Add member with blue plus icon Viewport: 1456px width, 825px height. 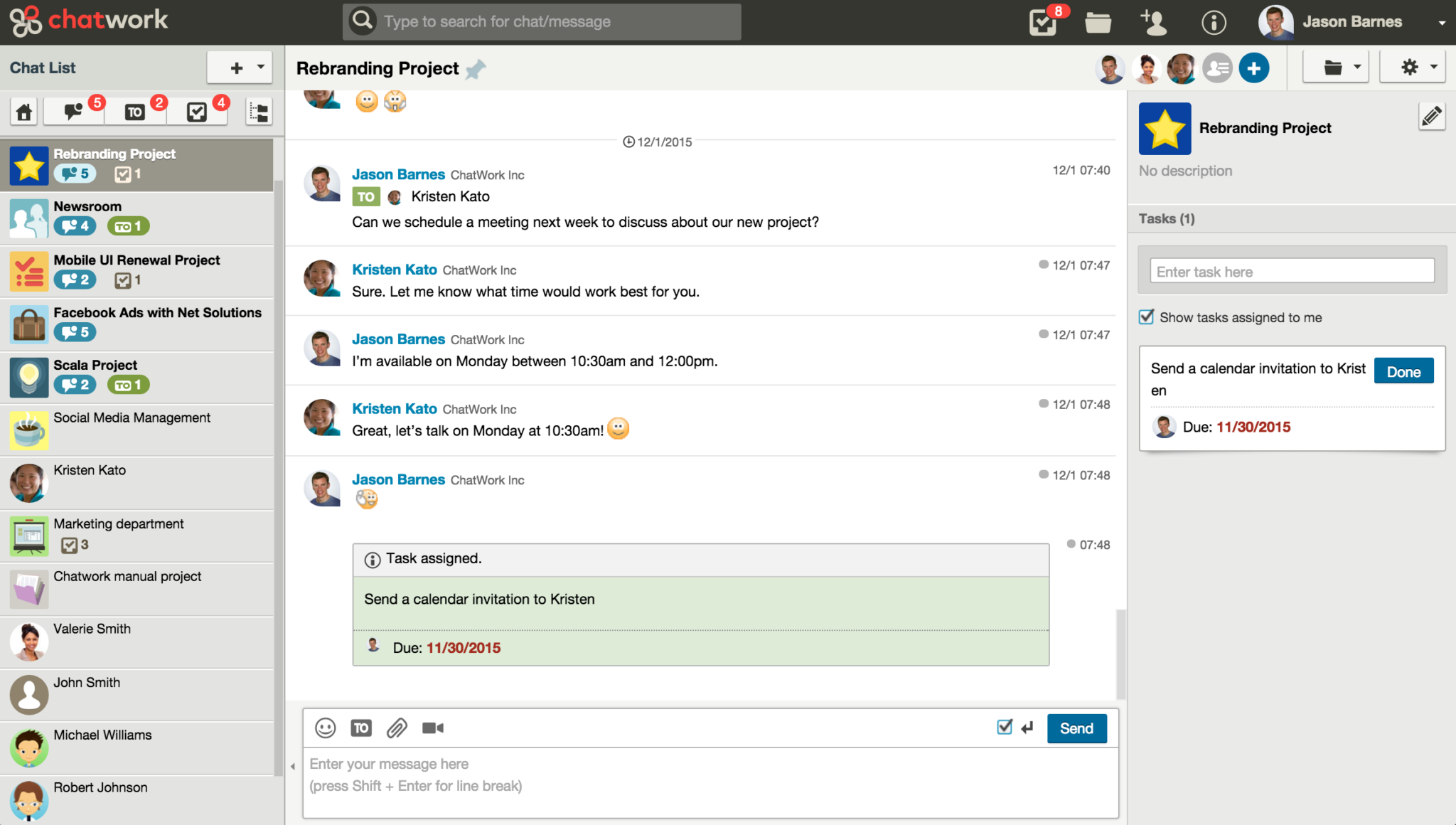click(x=1254, y=68)
